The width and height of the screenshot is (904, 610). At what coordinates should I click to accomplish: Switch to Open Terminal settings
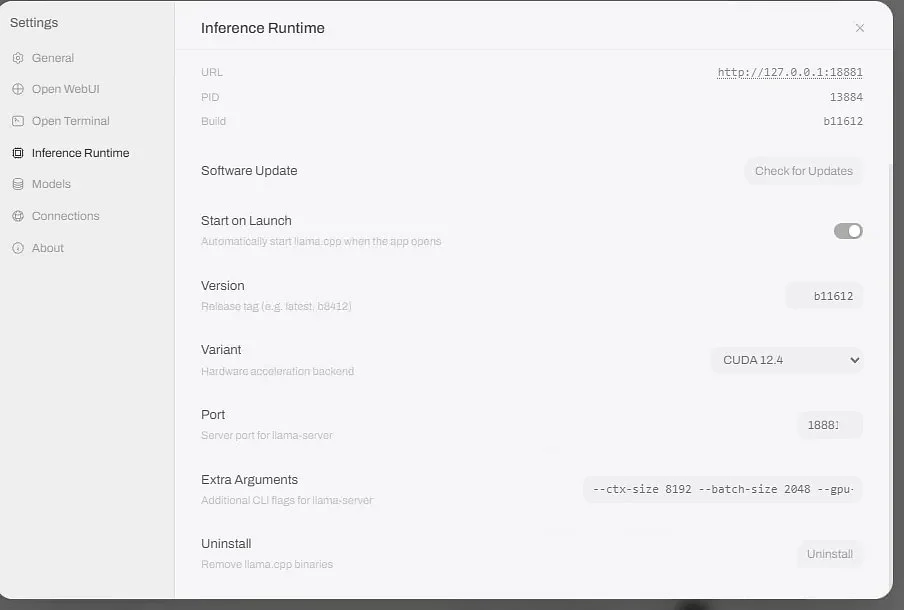pyautogui.click(x=70, y=121)
